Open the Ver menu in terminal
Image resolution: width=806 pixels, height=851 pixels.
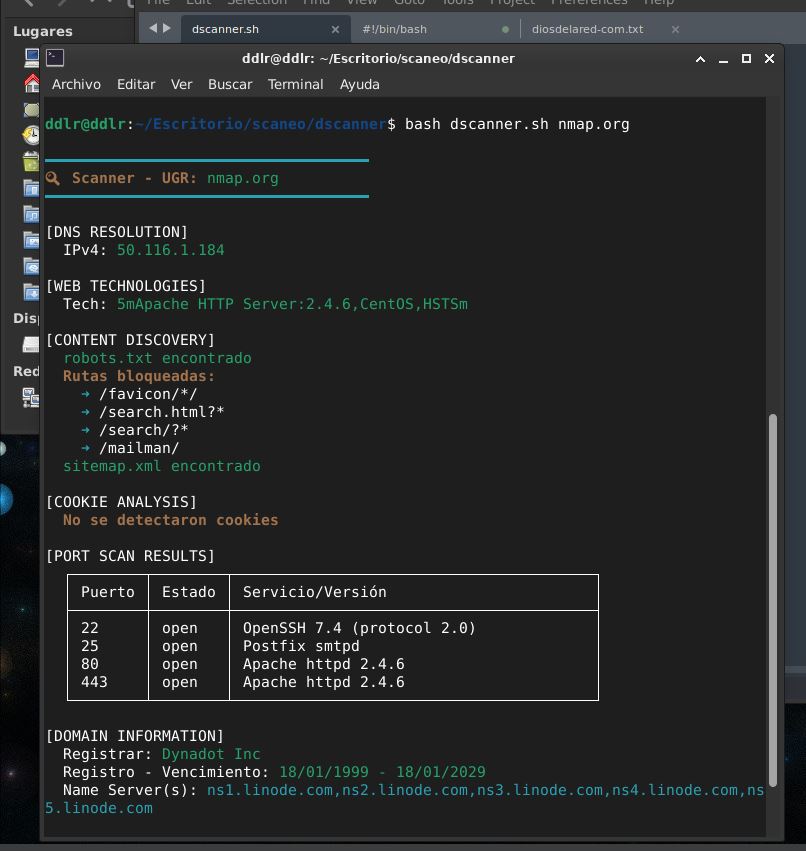click(181, 85)
